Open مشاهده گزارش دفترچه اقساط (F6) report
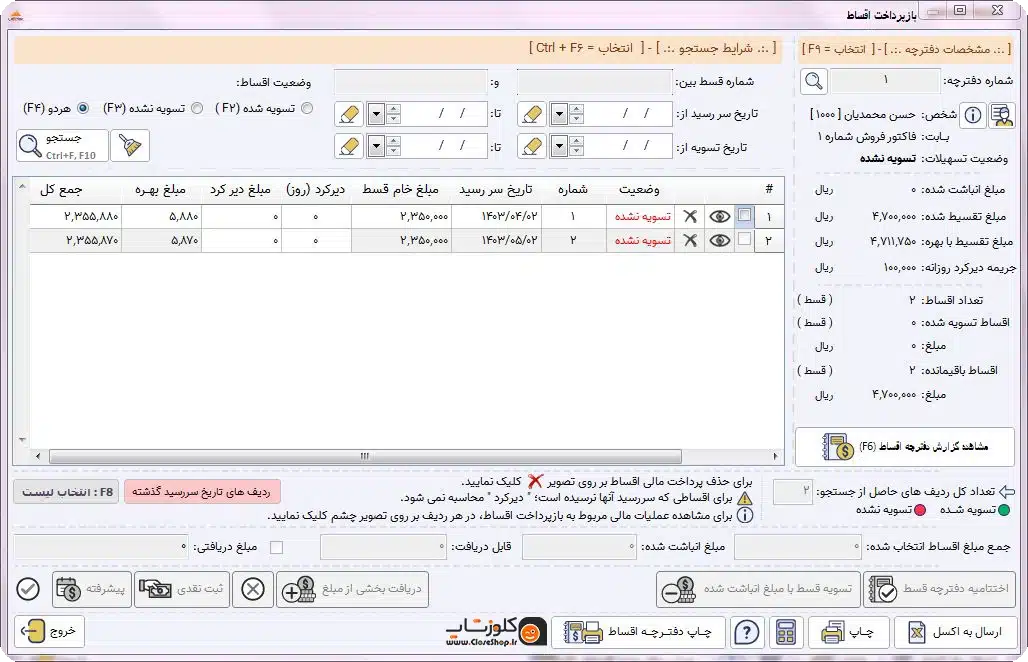This screenshot has width=1028, height=662. coord(905,446)
